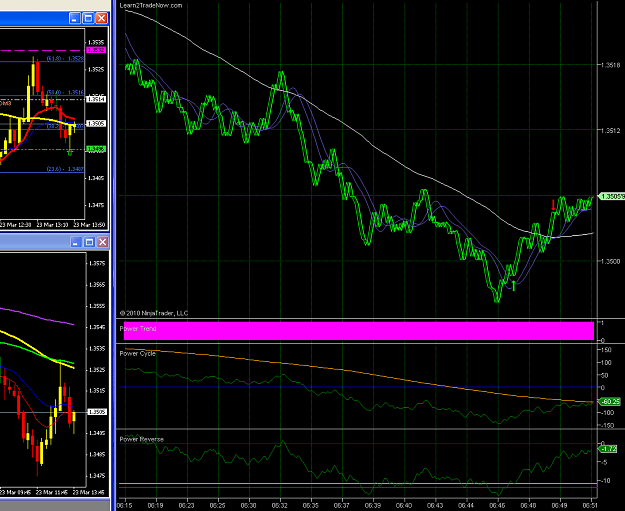This screenshot has width=625, height=511.
Task: Click the 1.3518 price axis label
Action: point(611,65)
